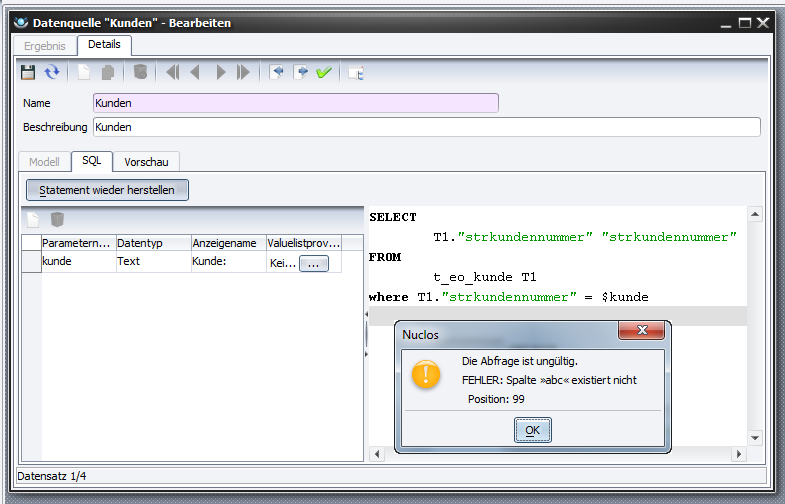Viewport: 785px width, 504px height.
Task: Click into the Name field containing Kunden
Action: (296, 103)
